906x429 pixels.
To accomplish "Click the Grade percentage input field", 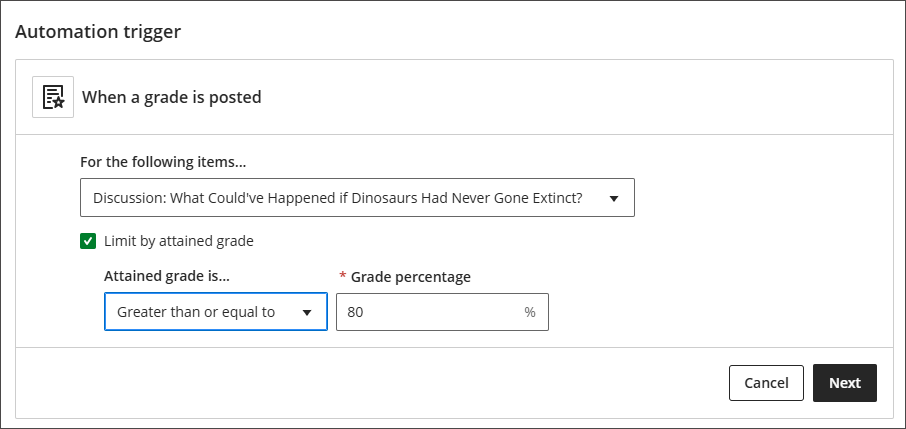I will tap(430, 312).
